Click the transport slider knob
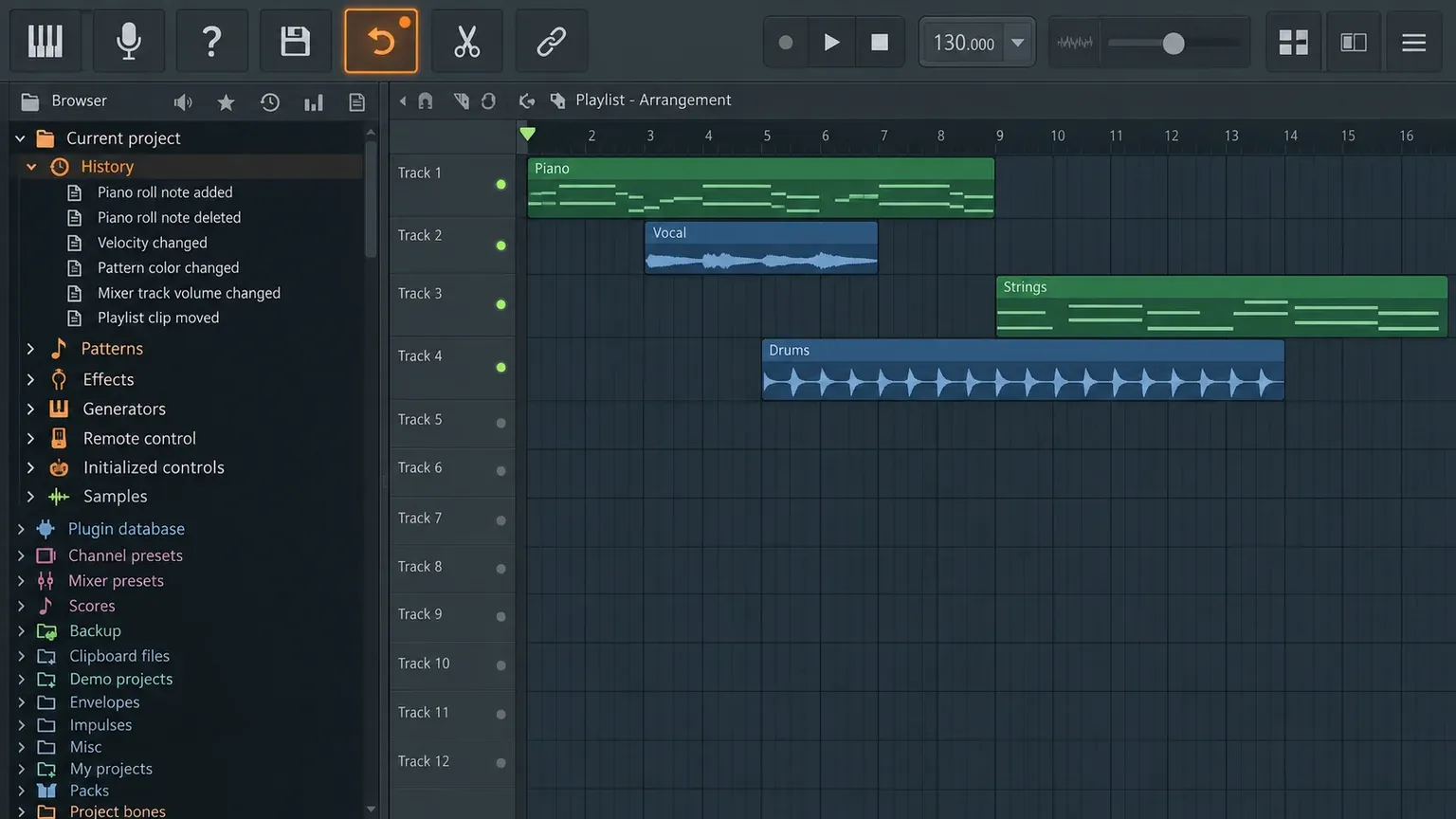This screenshot has width=1456, height=819. pyautogui.click(x=1174, y=43)
